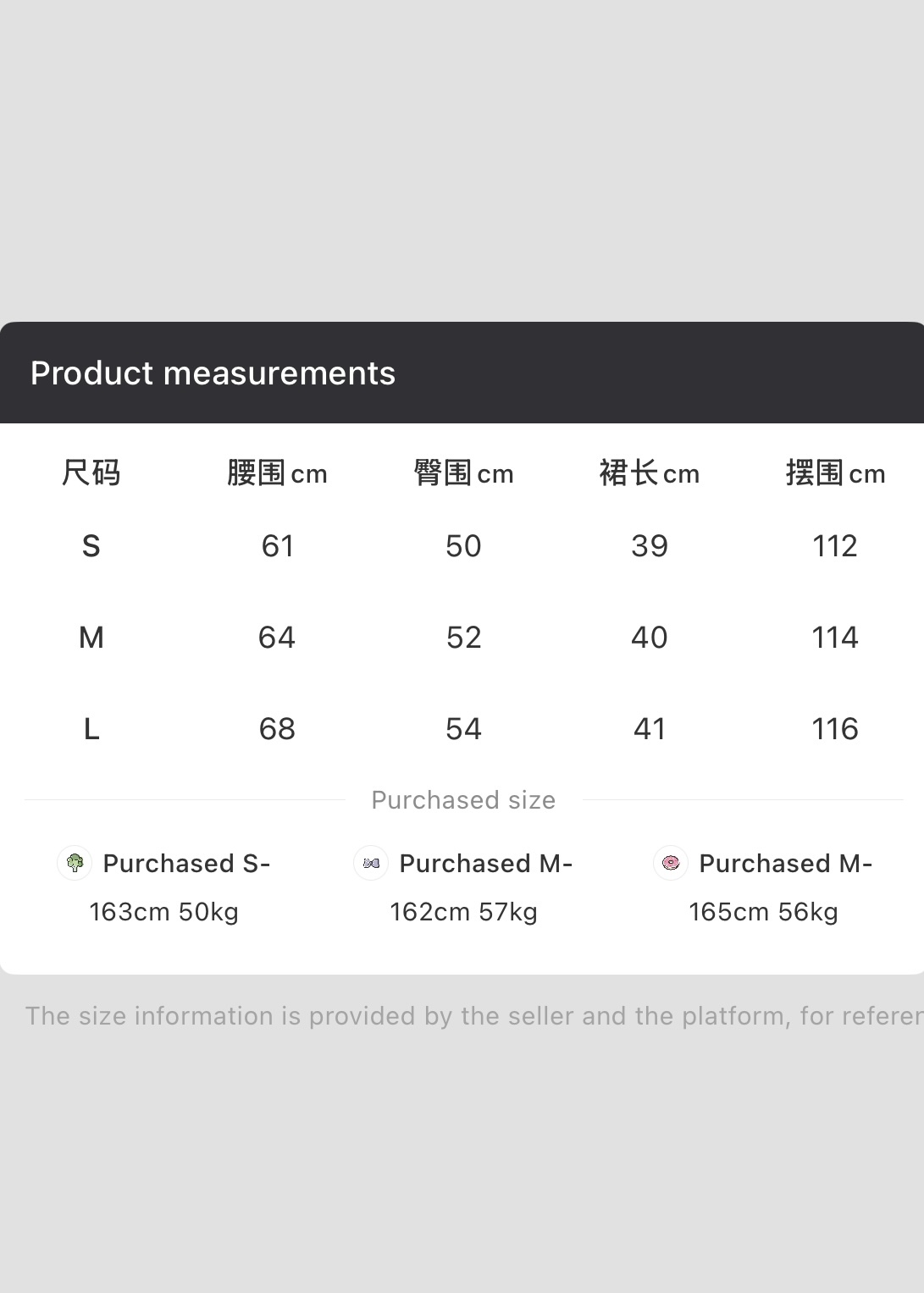This screenshot has width=924, height=1293.
Task: Select the Purchased S- 163cm 50kg entry
Action: click(x=164, y=887)
